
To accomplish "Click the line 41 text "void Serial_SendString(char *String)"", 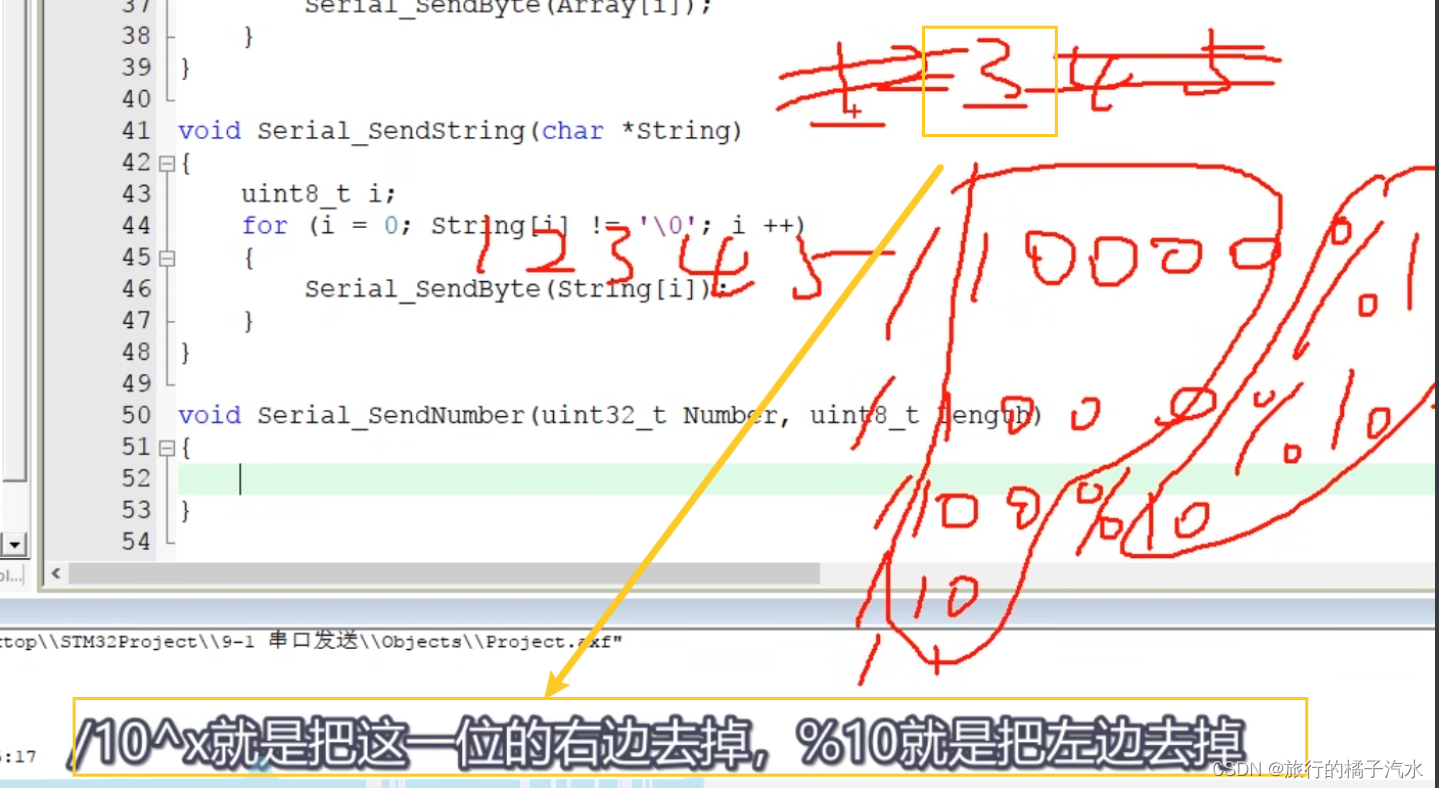I will 460,131.
